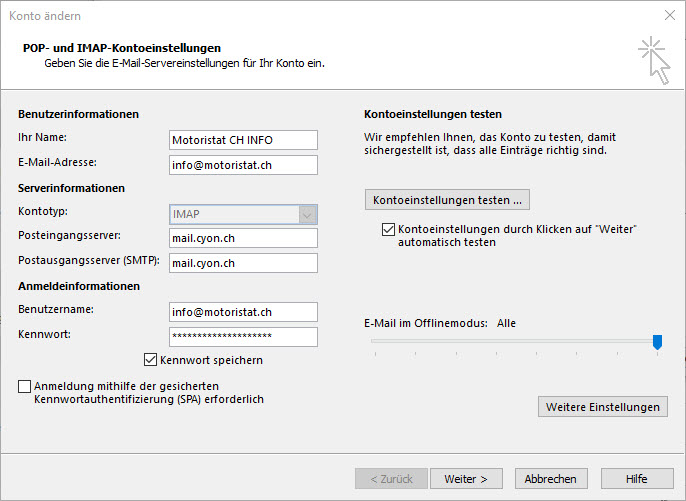Select the Kennwort password field
The image size is (686, 501).
[243, 336]
